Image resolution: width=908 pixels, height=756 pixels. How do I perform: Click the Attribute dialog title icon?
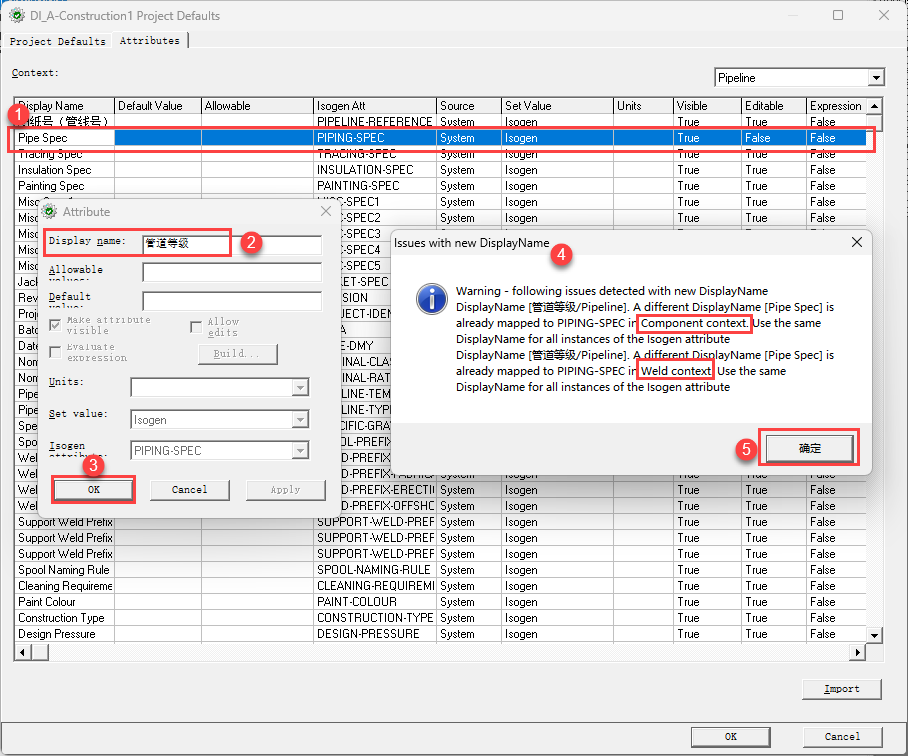49,211
